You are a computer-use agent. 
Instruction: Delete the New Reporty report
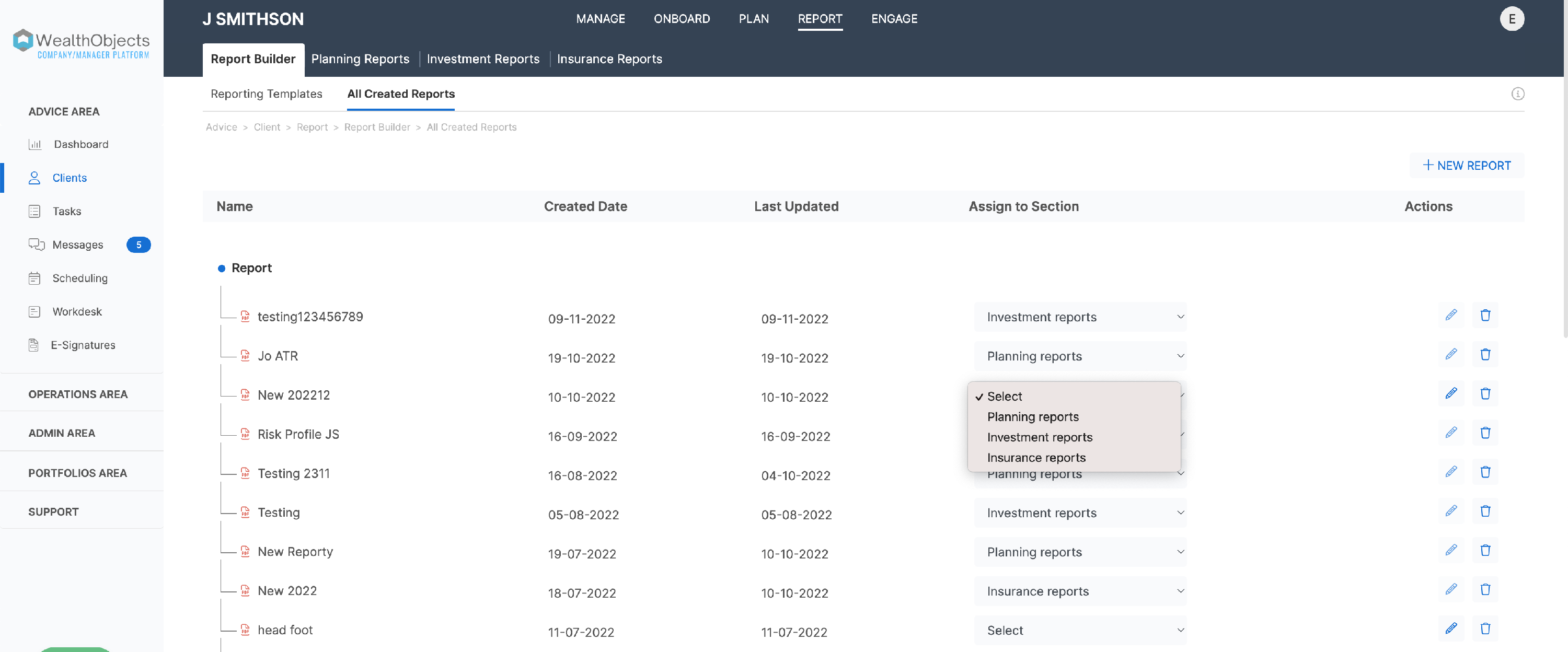pos(1485,551)
